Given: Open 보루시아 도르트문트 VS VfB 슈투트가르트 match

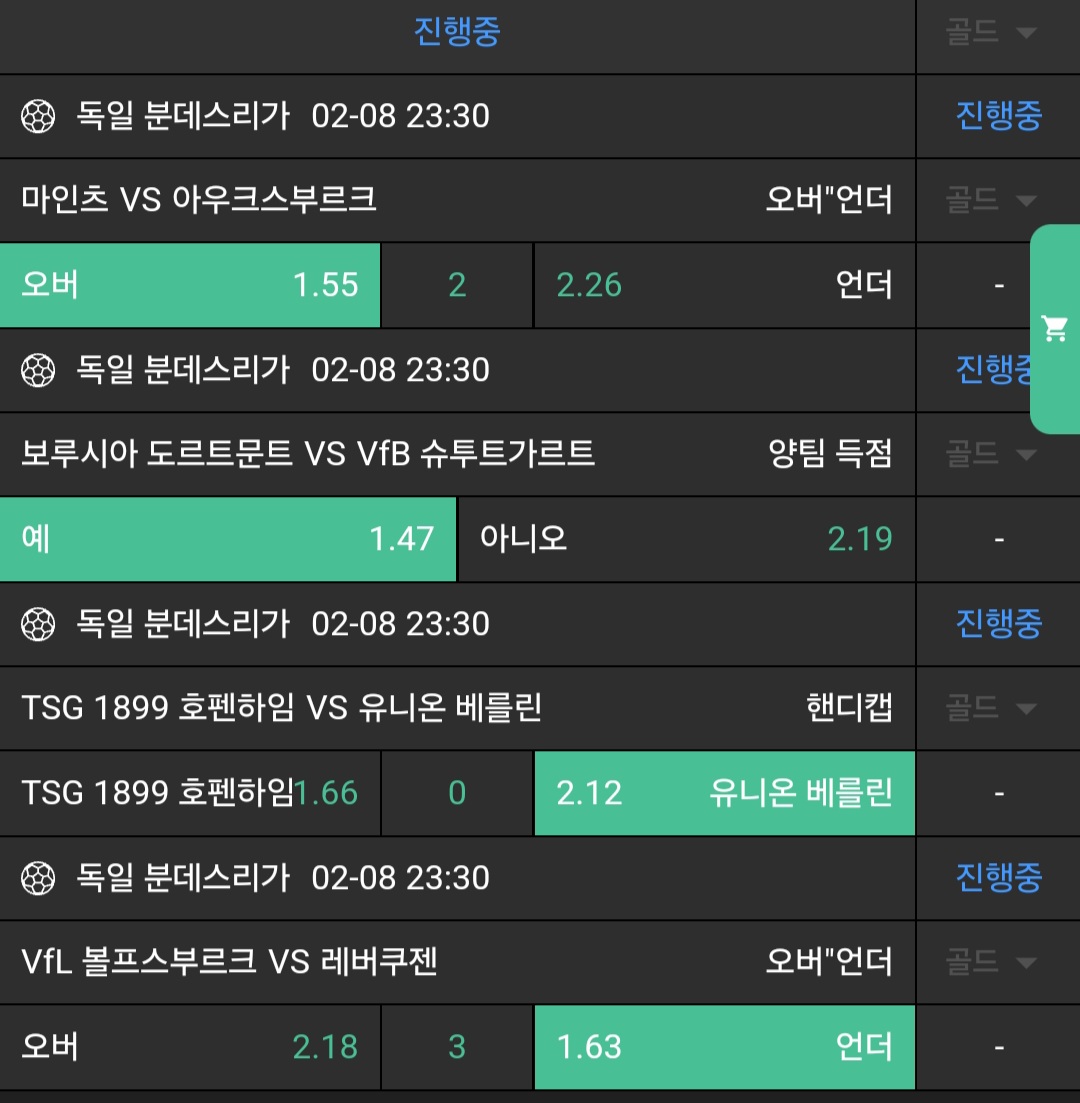Looking at the screenshot, I should pos(308,455).
